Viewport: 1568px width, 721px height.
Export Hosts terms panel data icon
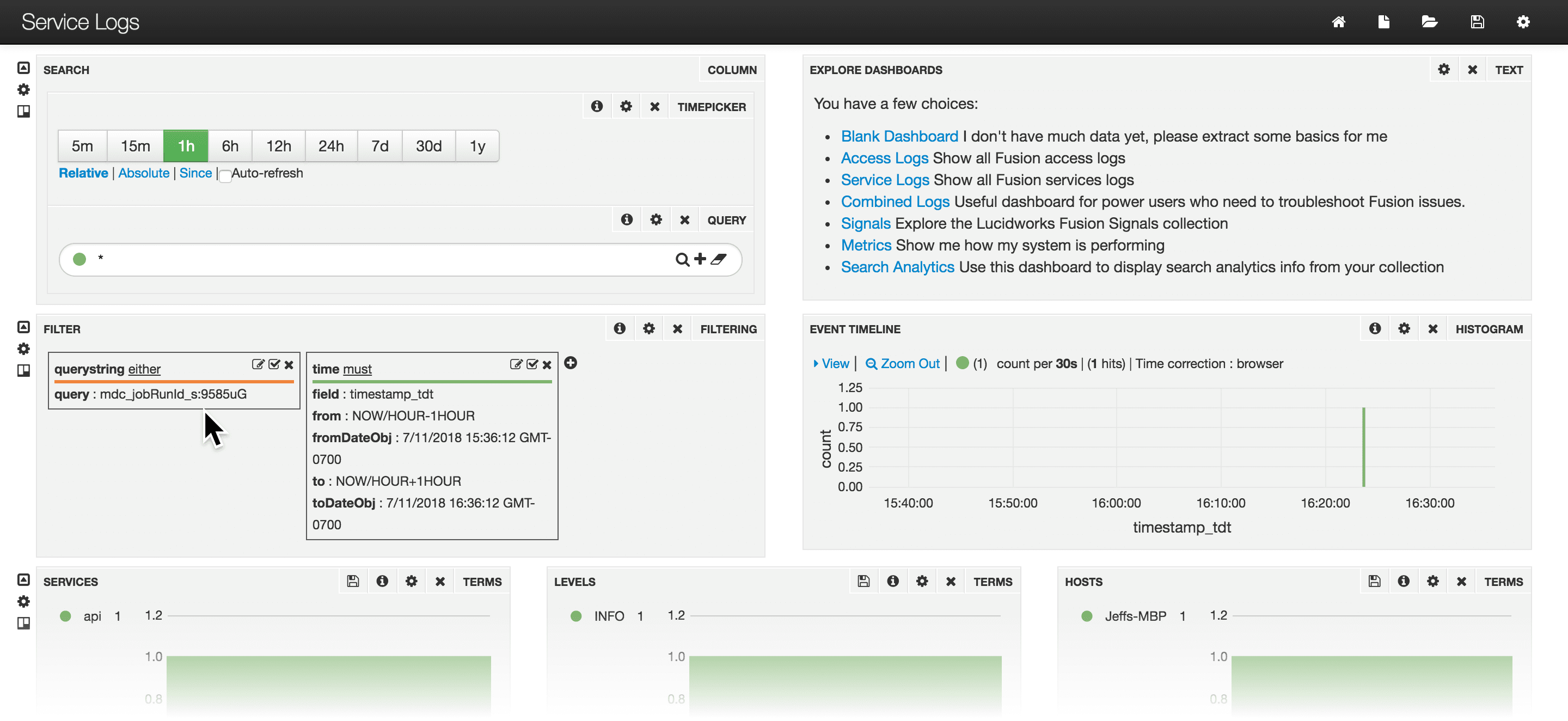coord(1374,582)
